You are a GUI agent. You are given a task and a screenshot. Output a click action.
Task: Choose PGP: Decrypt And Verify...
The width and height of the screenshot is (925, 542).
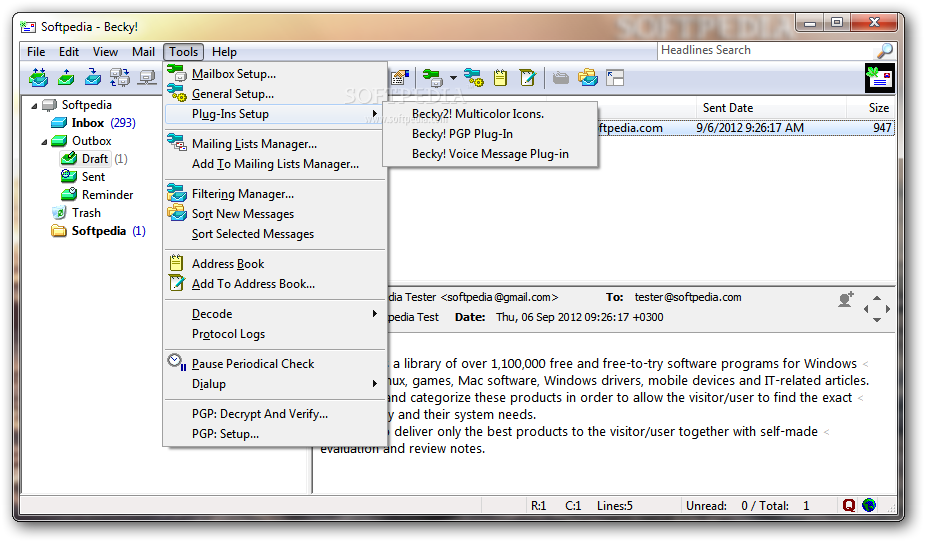click(x=275, y=414)
